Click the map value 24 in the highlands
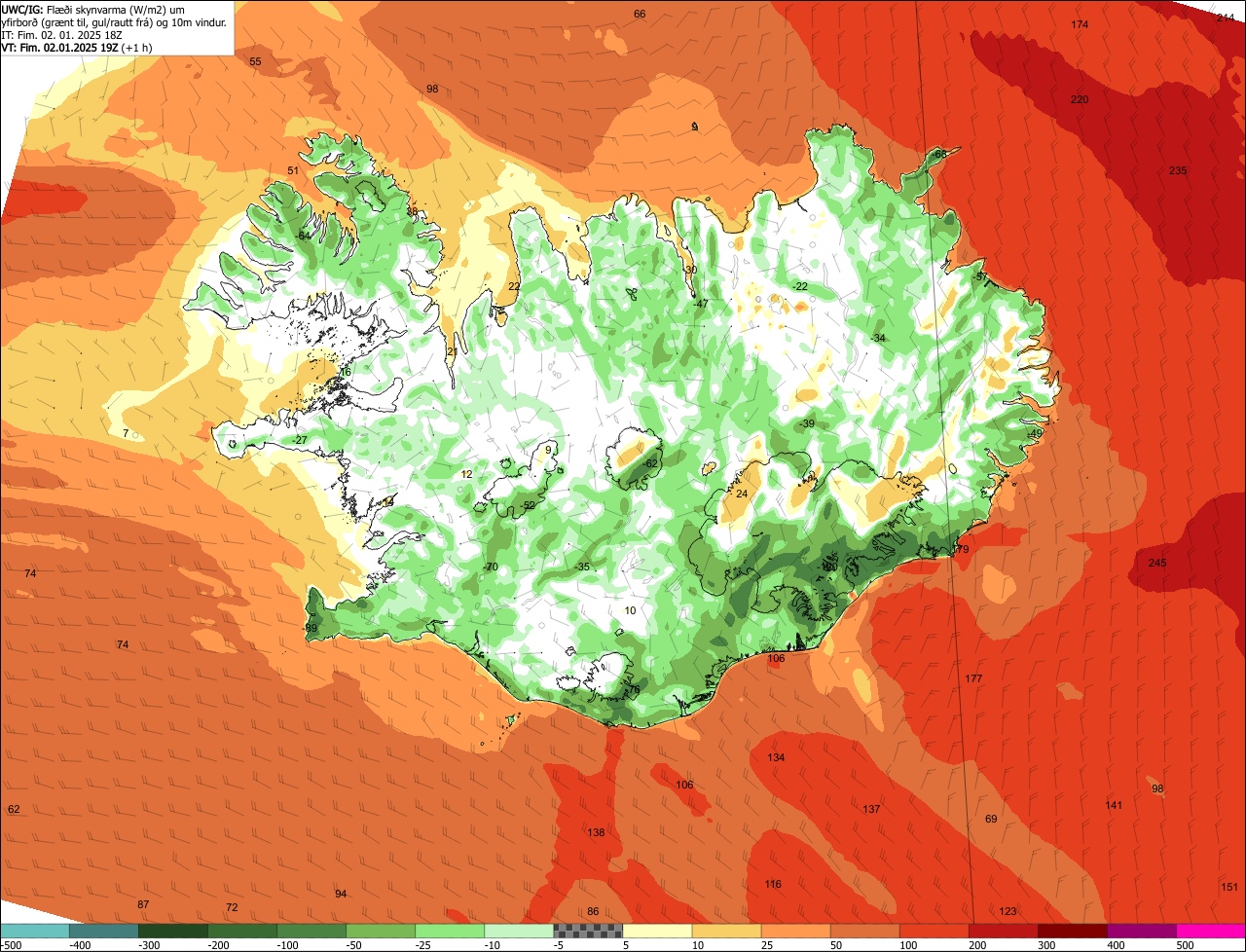The image size is (1246, 952). pyautogui.click(x=742, y=494)
